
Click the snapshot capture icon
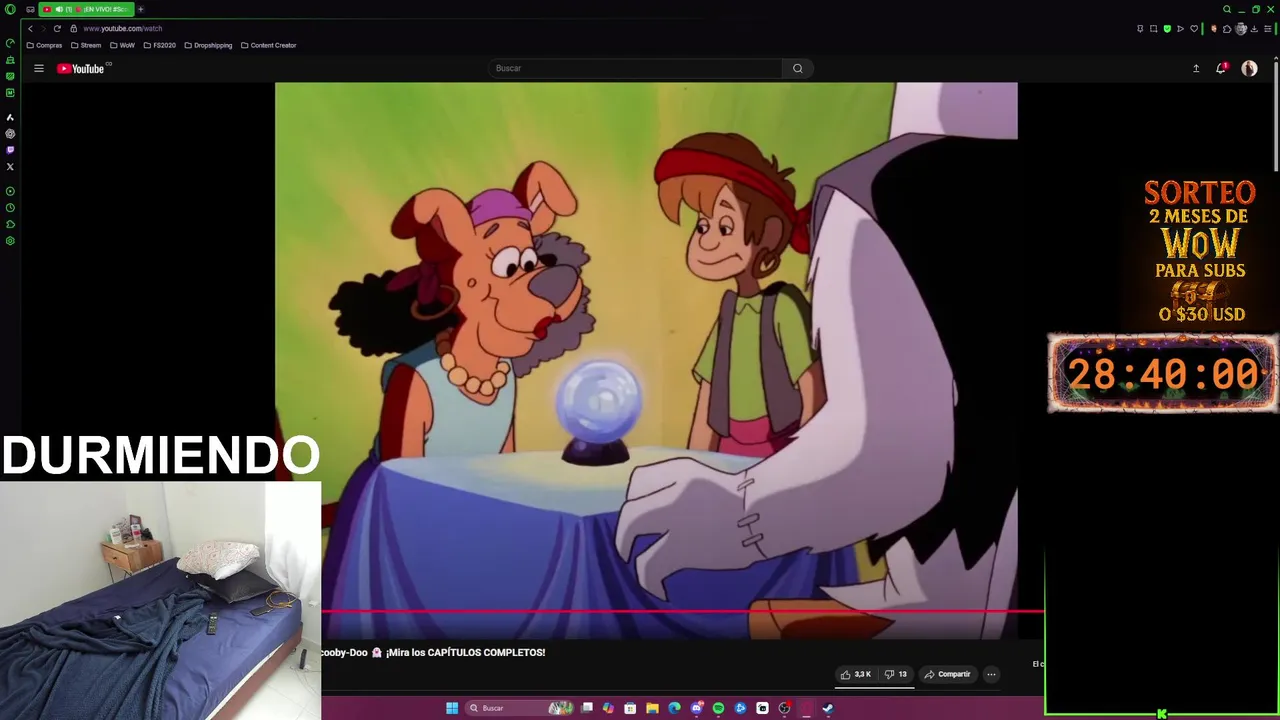pyautogui.click(x=1154, y=29)
